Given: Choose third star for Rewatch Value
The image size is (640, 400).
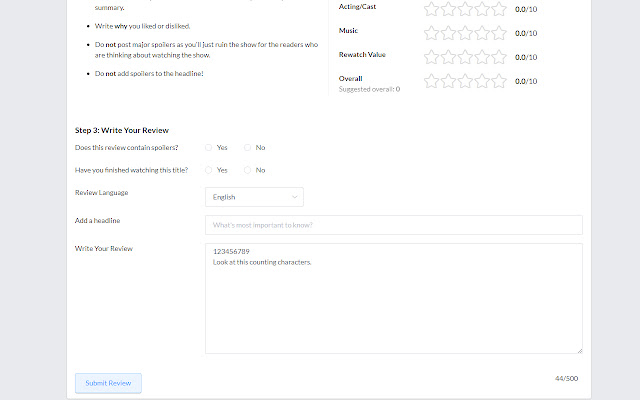Looking at the screenshot, I should click(x=465, y=57).
